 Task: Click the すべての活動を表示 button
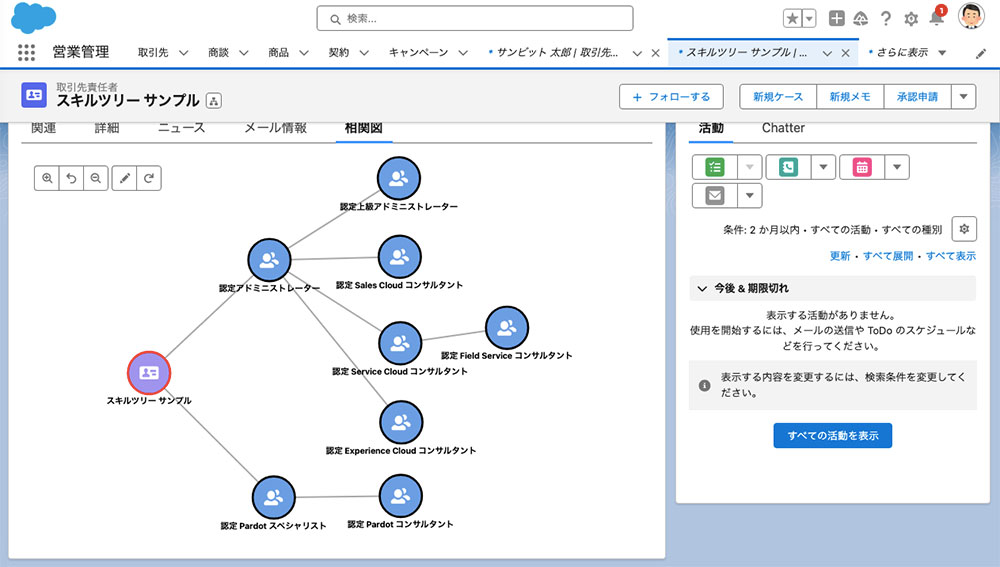pos(832,436)
